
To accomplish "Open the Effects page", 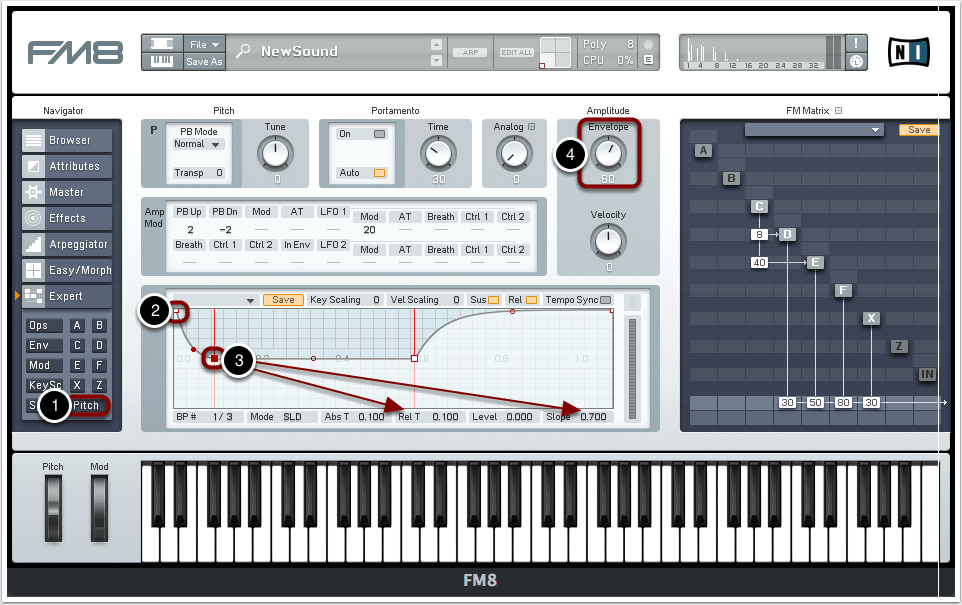I will click(67, 219).
